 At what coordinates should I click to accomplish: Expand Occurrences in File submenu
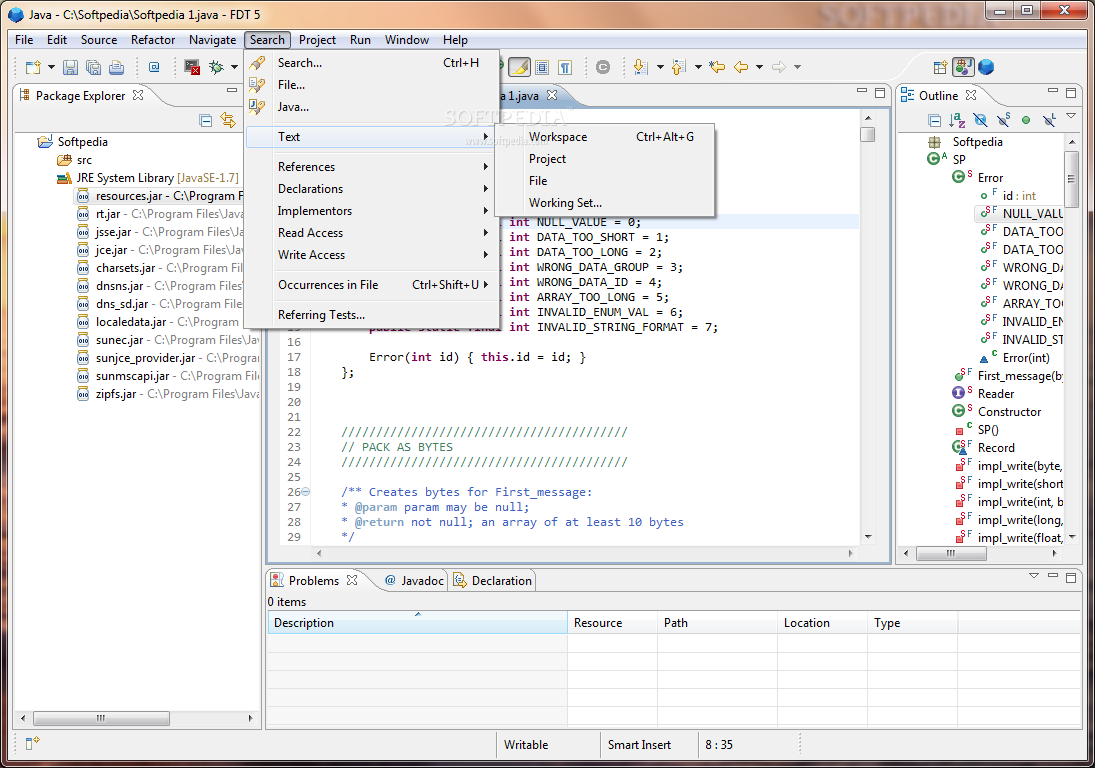(x=372, y=285)
